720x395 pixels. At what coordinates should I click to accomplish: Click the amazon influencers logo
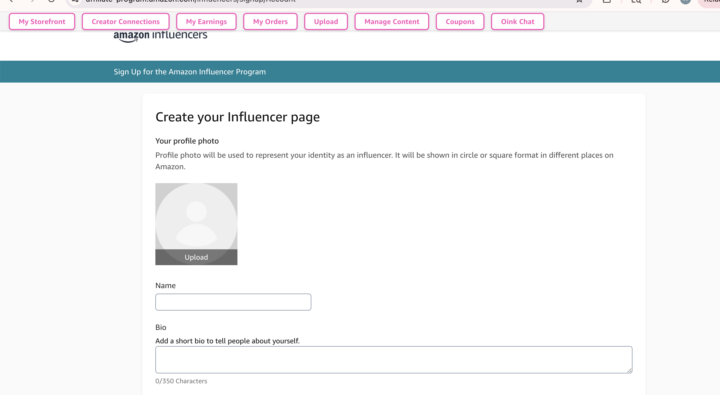(160, 36)
